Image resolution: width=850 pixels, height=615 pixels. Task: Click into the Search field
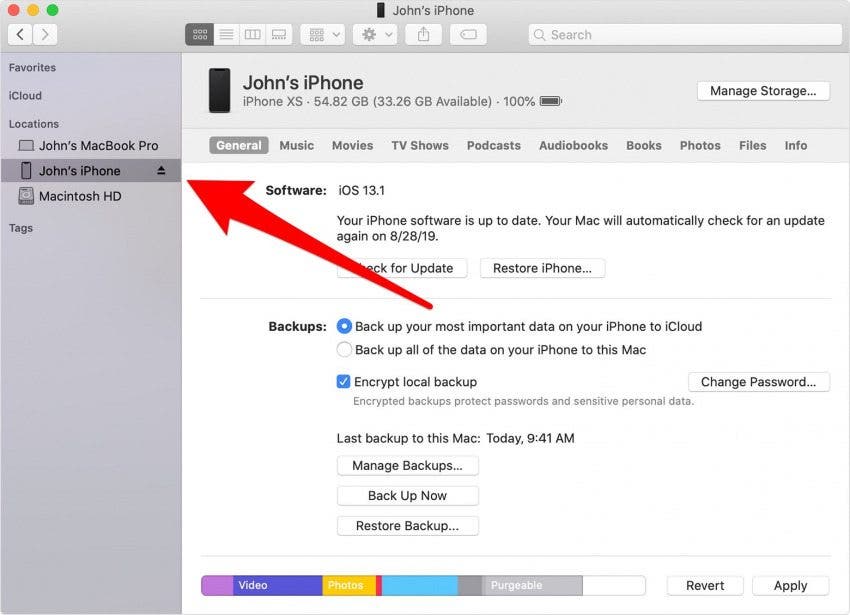click(685, 35)
